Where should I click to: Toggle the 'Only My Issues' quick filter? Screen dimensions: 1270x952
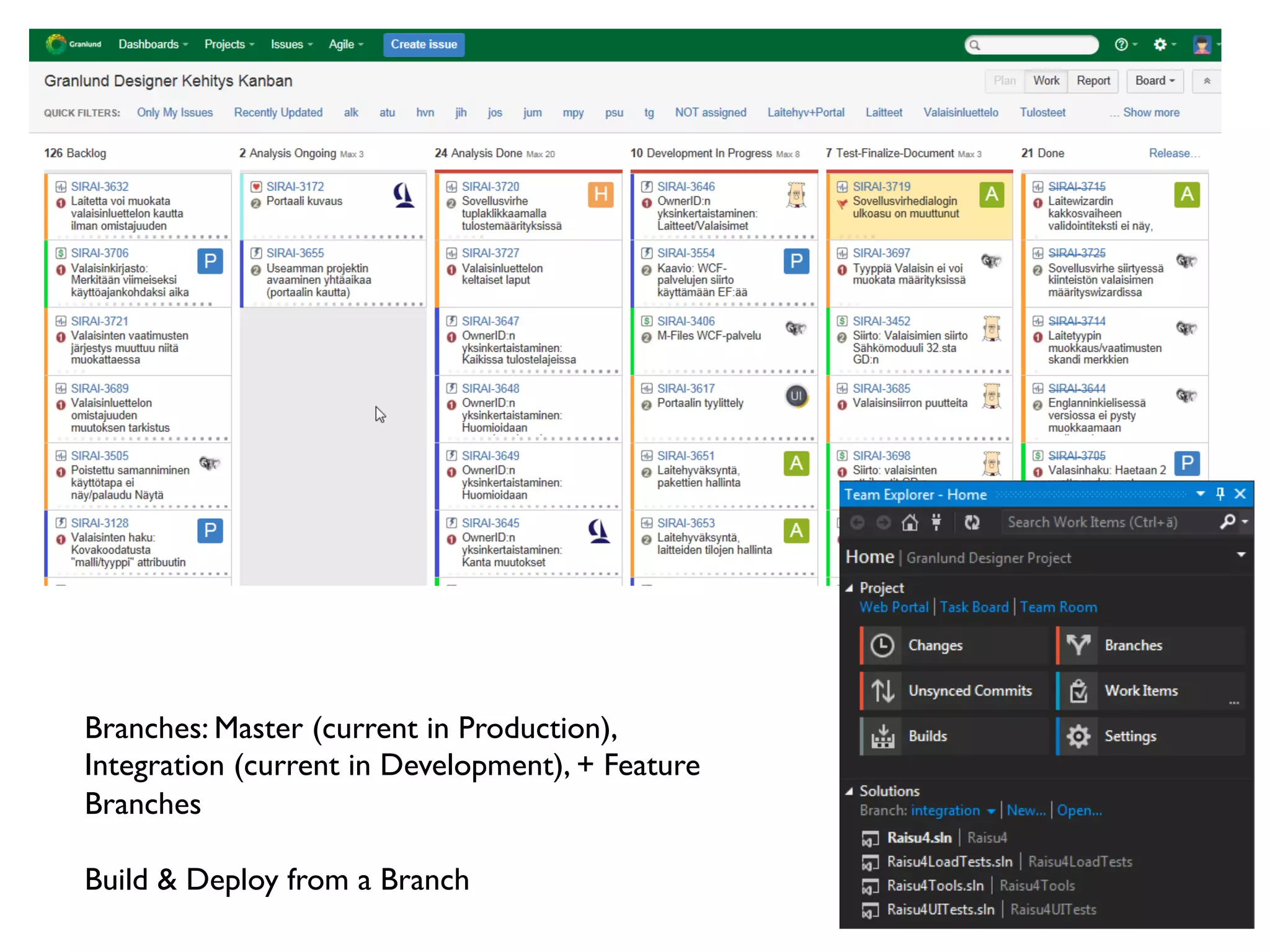(175, 112)
